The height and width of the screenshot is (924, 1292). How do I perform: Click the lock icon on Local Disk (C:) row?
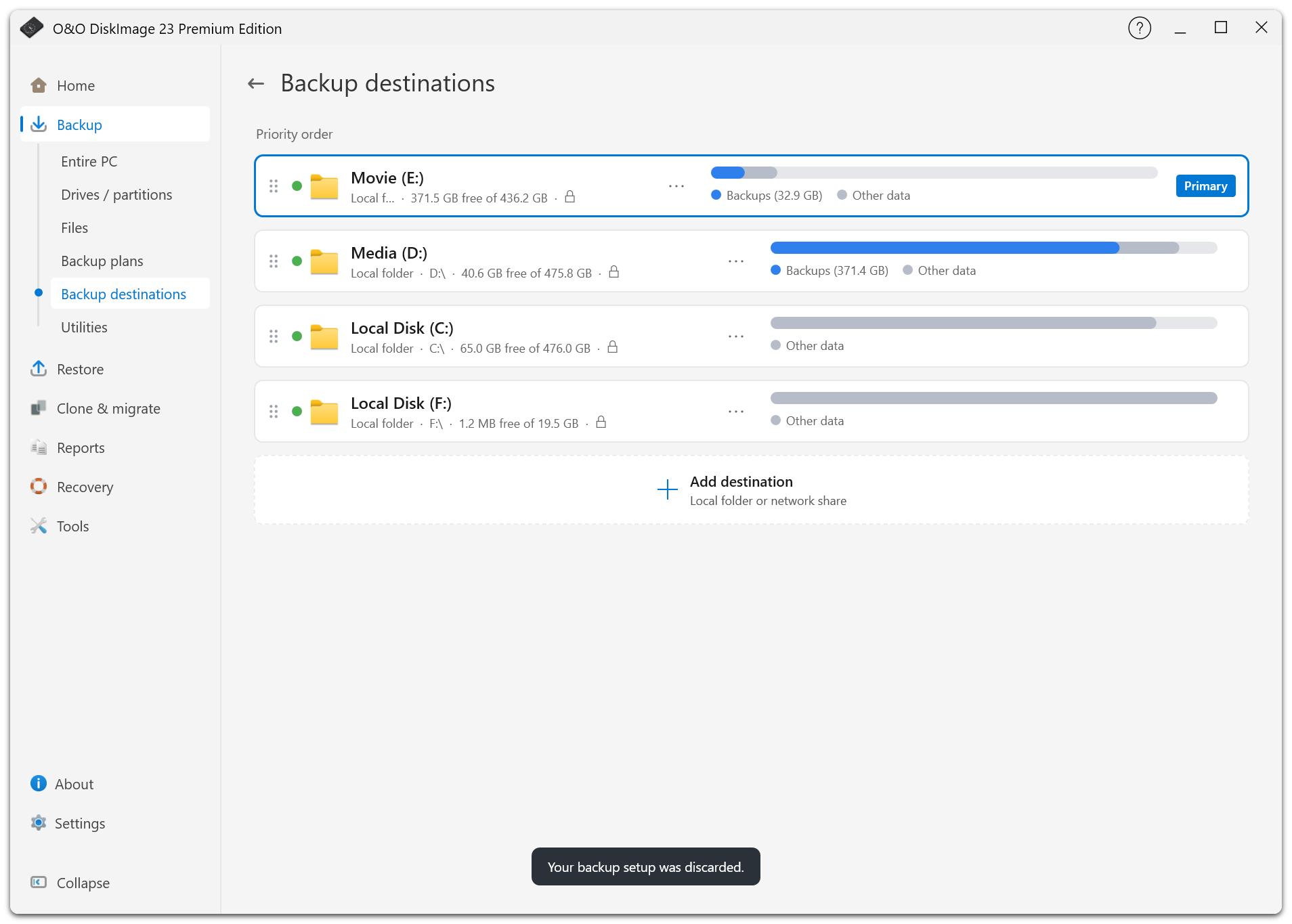pos(613,347)
